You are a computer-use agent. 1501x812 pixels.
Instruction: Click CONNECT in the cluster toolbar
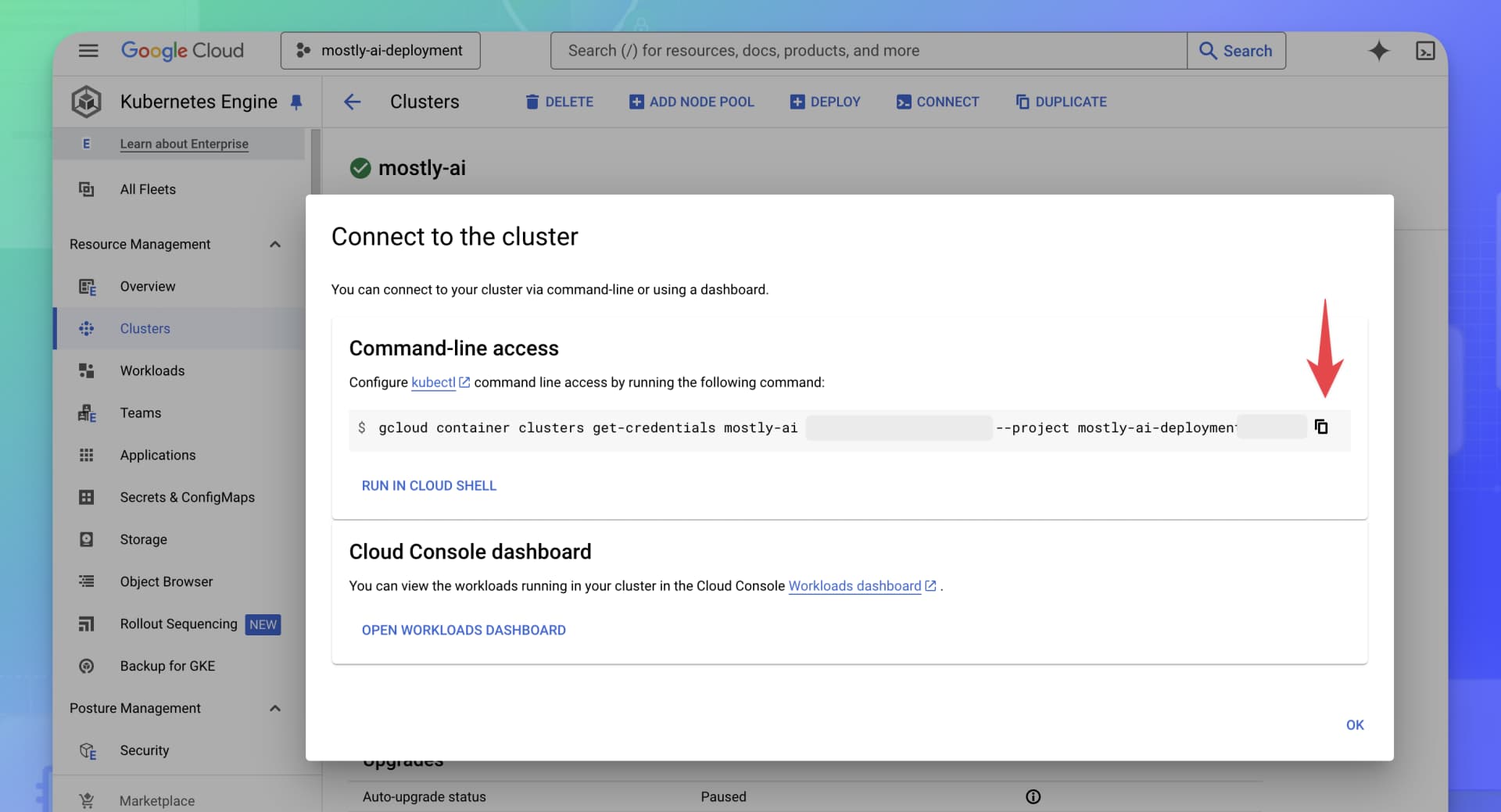(937, 102)
